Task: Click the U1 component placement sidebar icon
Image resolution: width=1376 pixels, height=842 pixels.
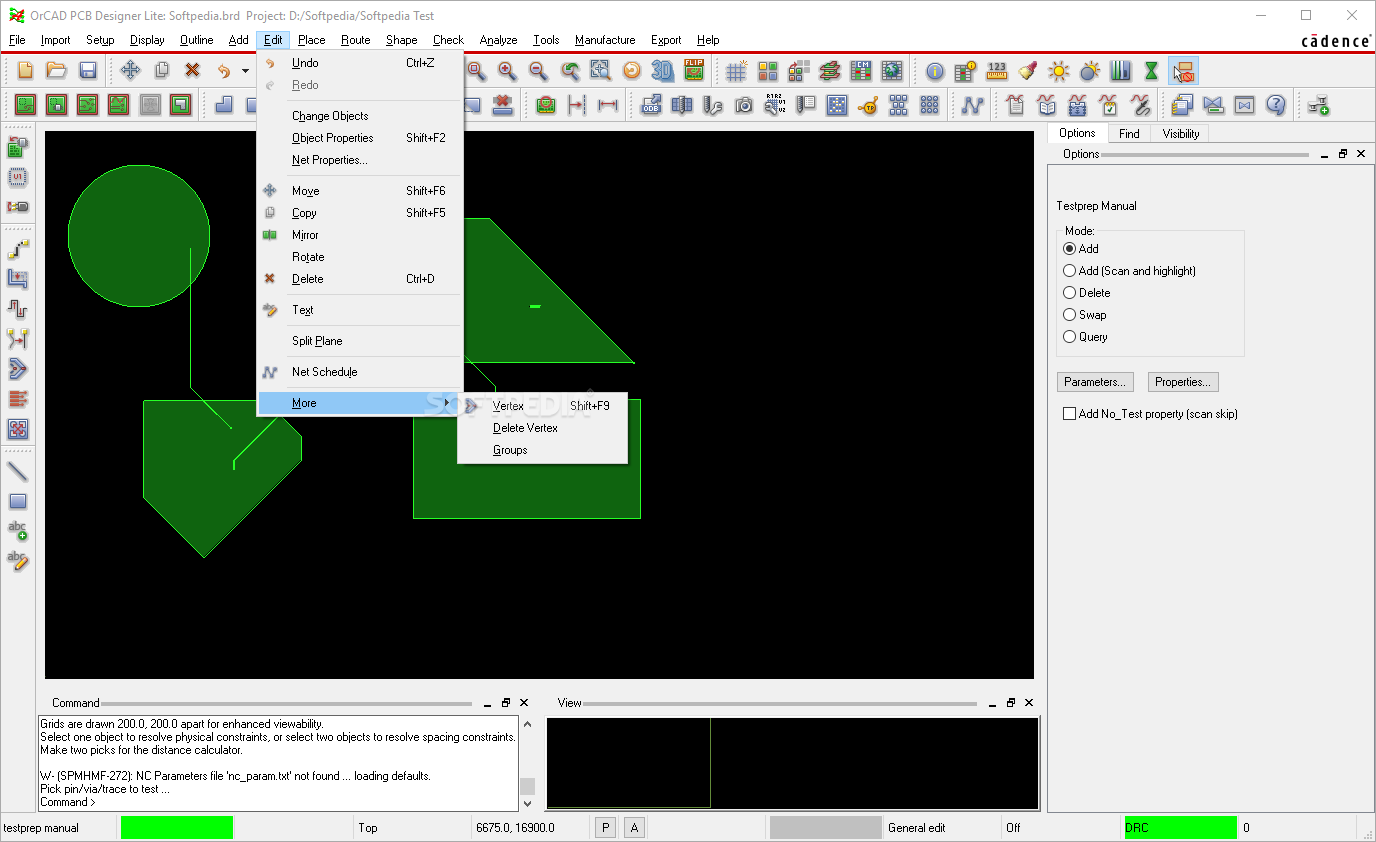Action: pyautogui.click(x=17, y=177)
